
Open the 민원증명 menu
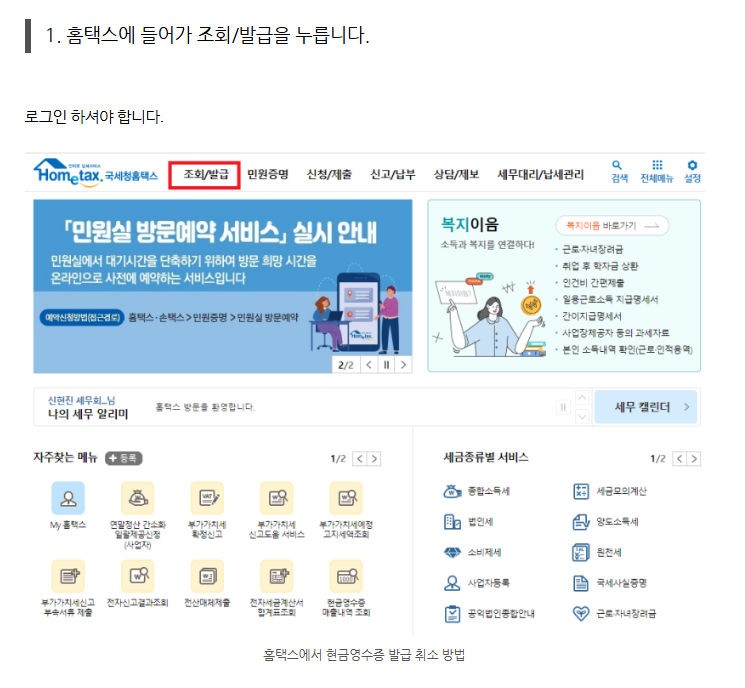coord(268,174)
